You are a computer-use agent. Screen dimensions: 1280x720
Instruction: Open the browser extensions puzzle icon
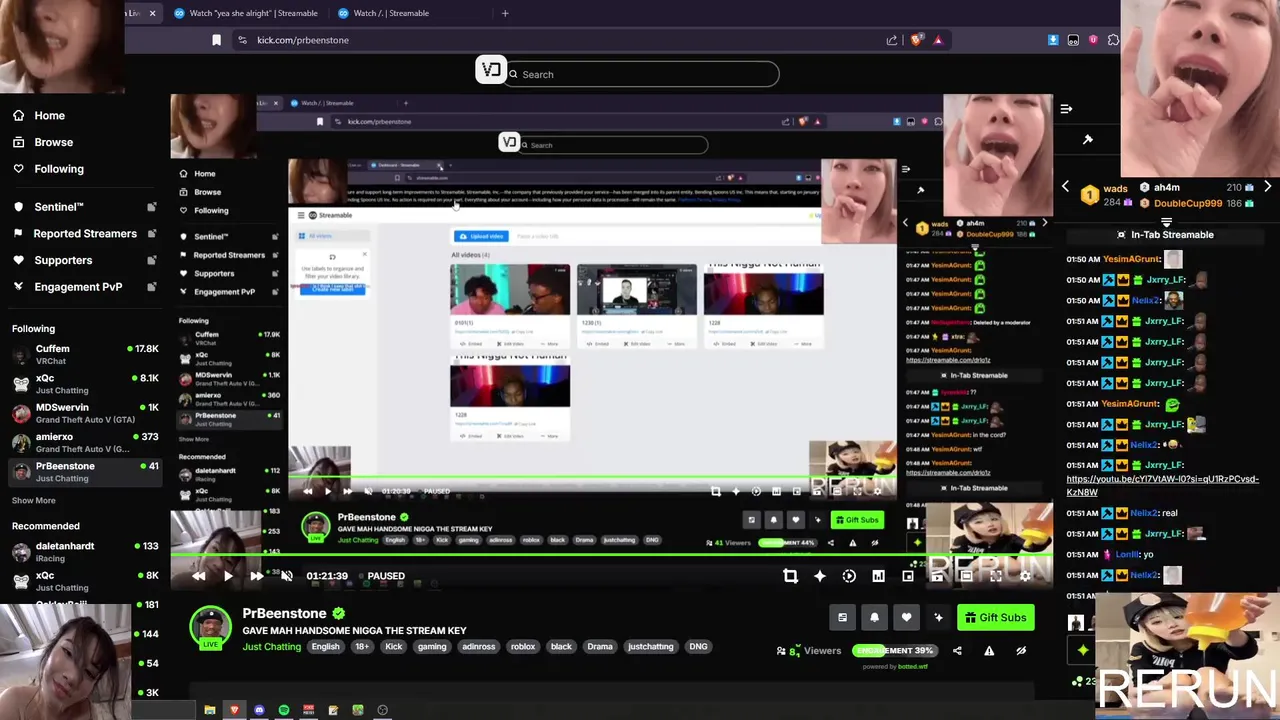[1113, 40]
